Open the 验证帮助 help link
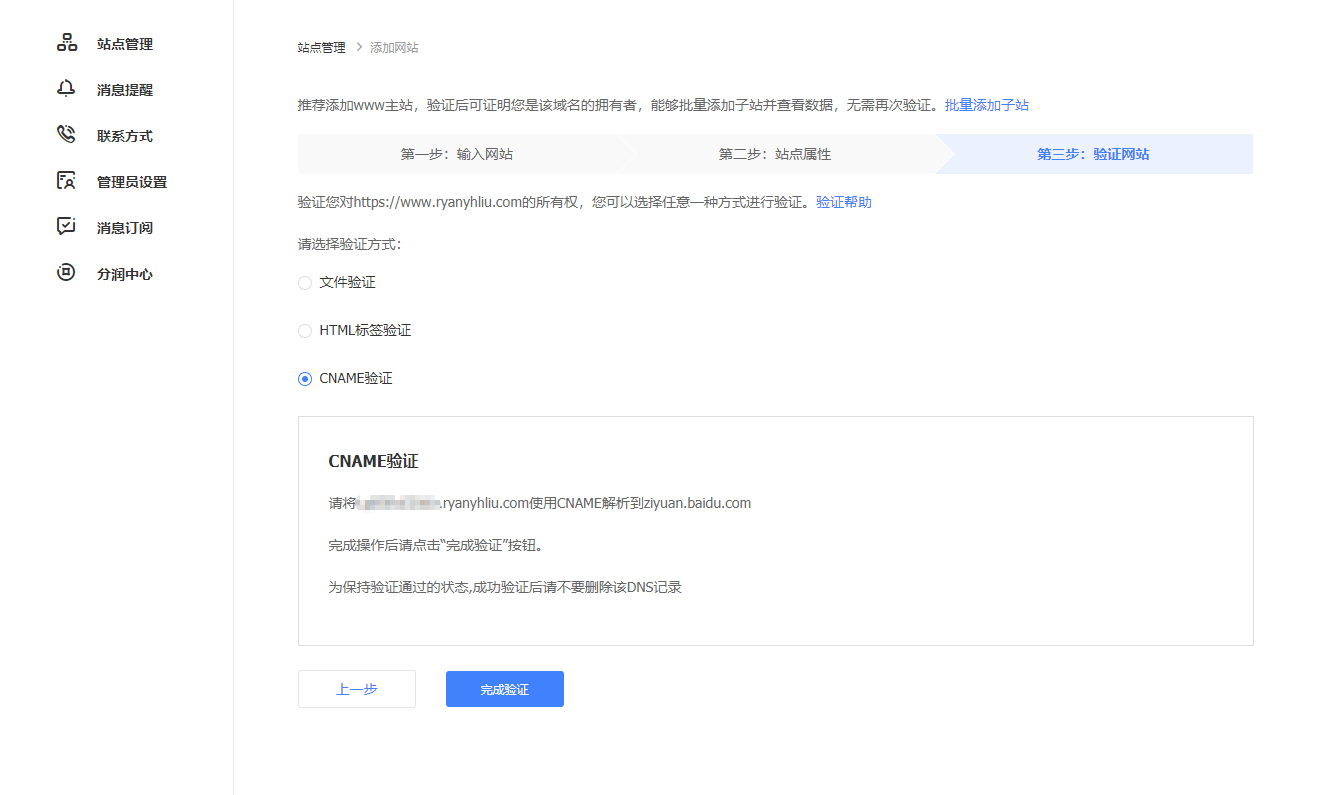Viewport: 1341px width, 795px height. (844, 202)
